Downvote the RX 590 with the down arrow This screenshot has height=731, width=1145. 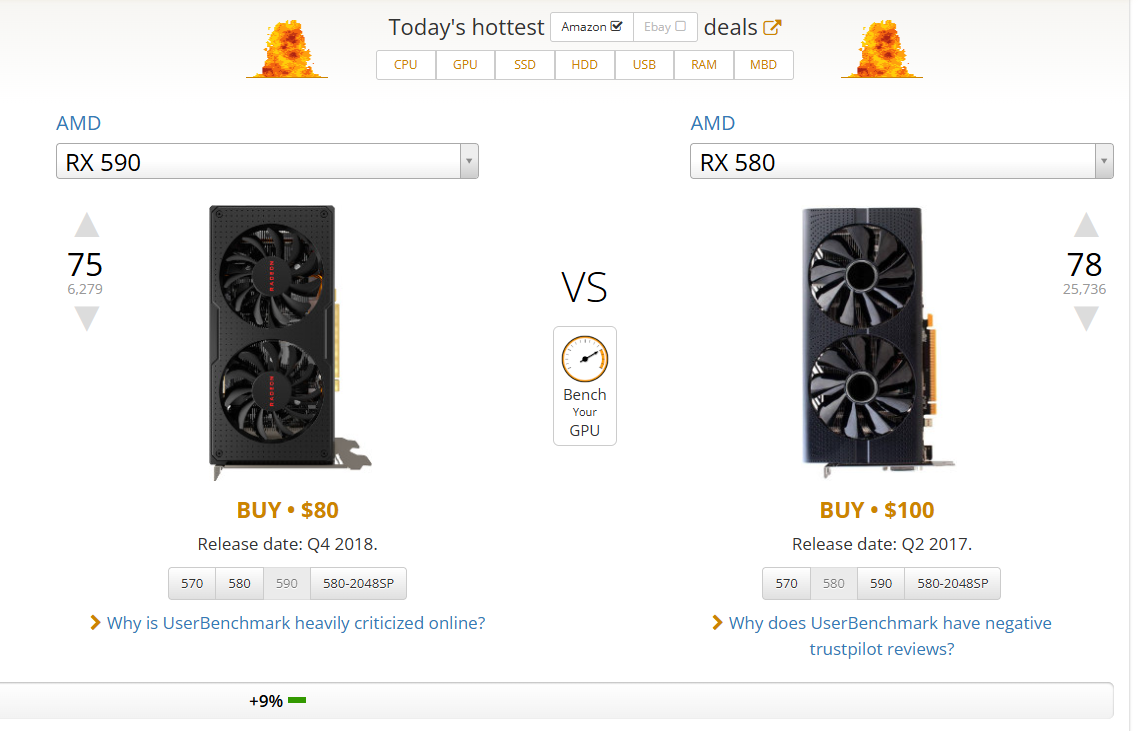tap(87, 319)
